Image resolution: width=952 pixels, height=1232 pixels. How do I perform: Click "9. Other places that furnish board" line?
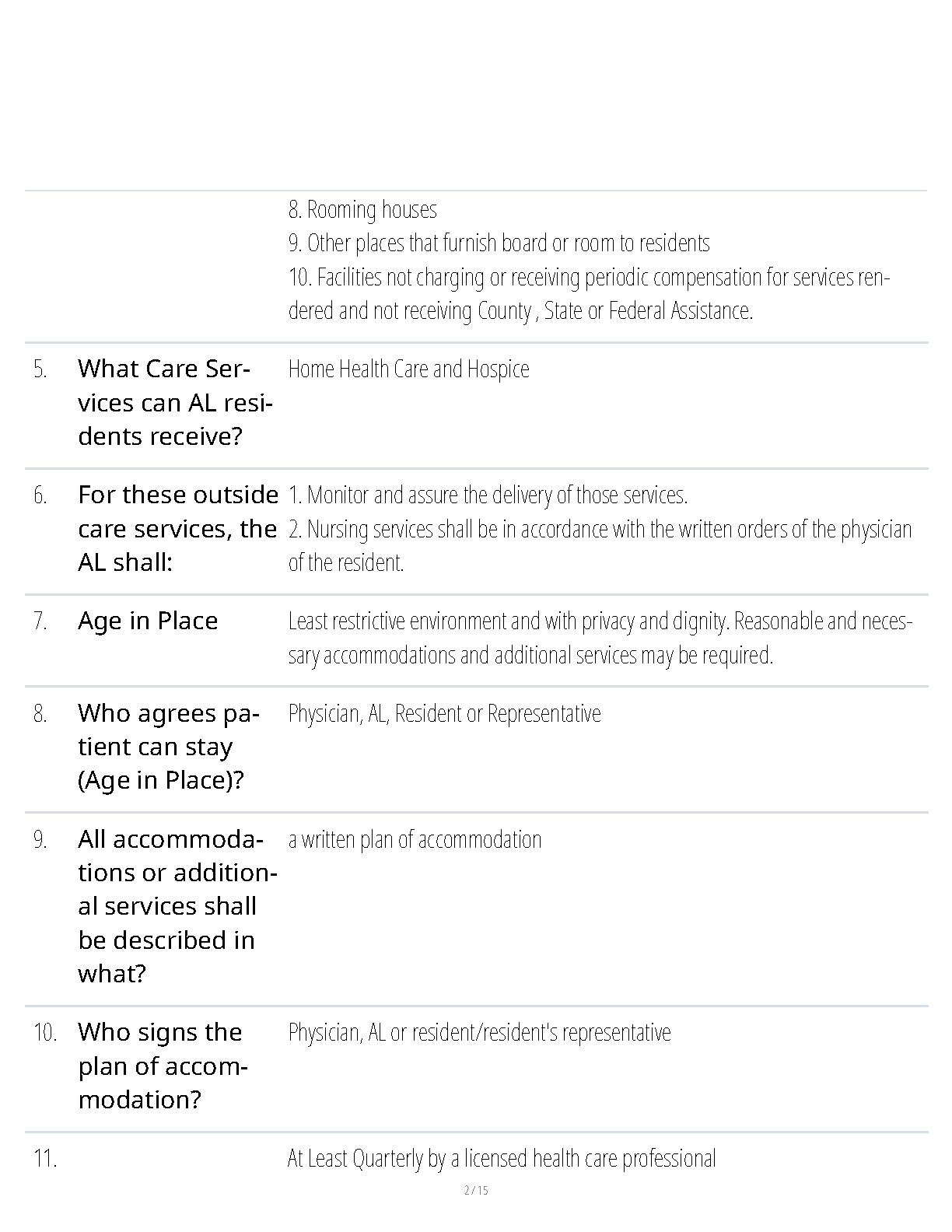499,243
